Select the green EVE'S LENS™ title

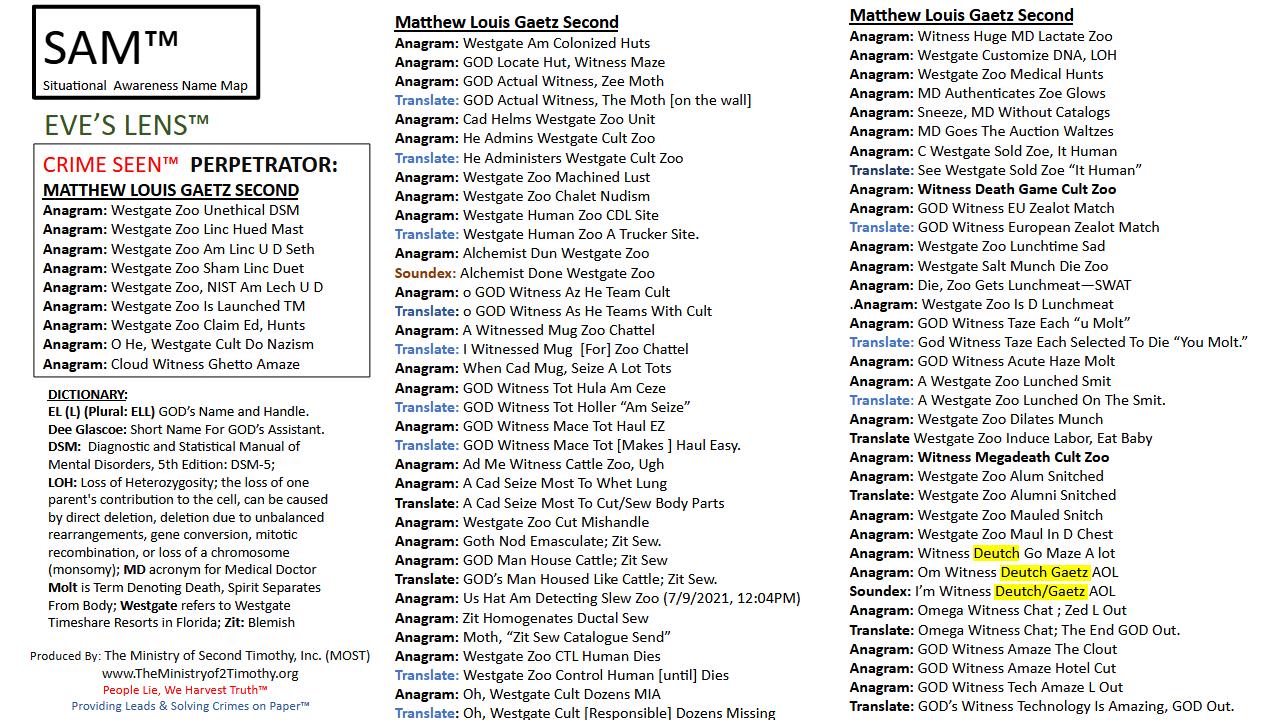(x=127, y=126)
